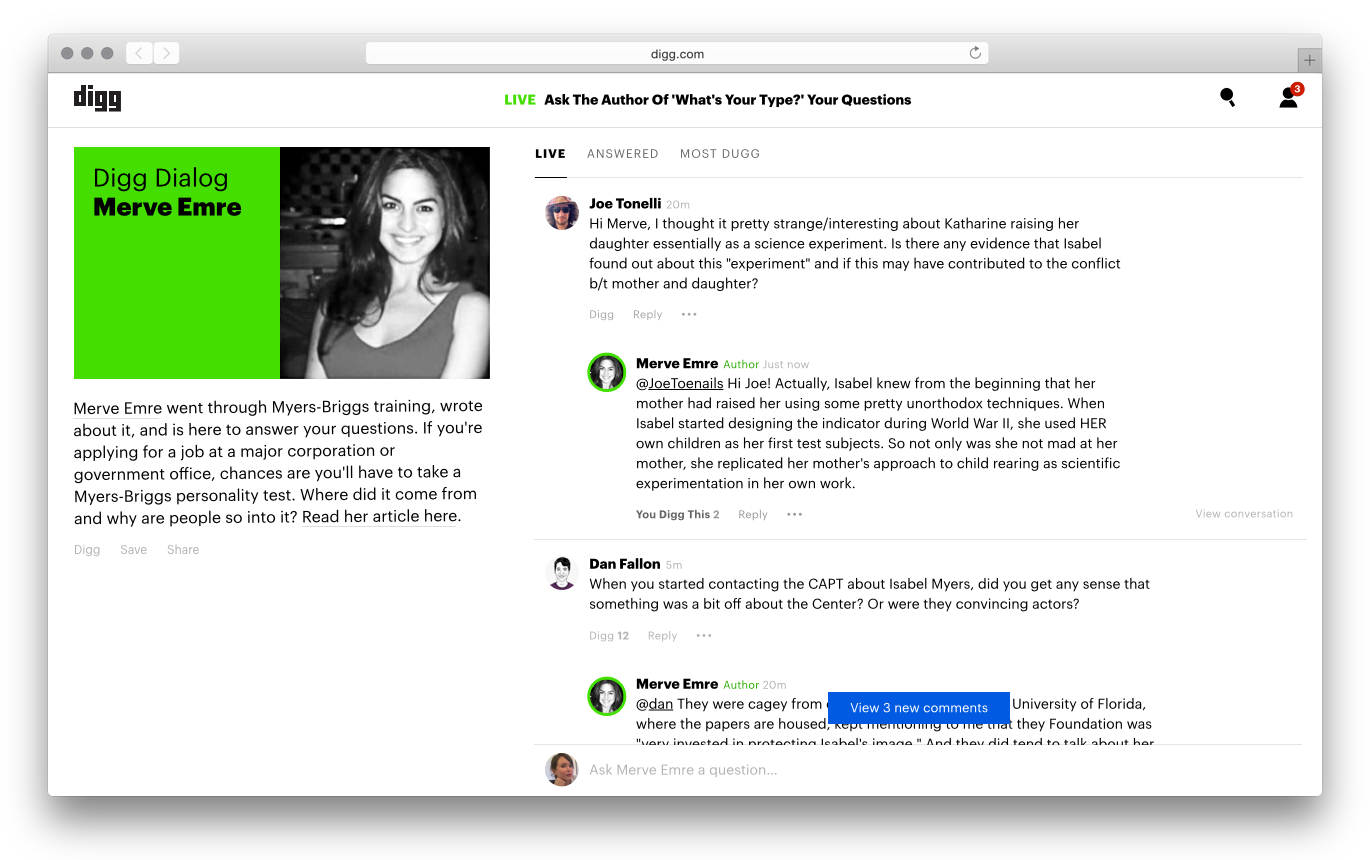
Task: Save the dialog in the left panel
Action: (x=133, y=549)
